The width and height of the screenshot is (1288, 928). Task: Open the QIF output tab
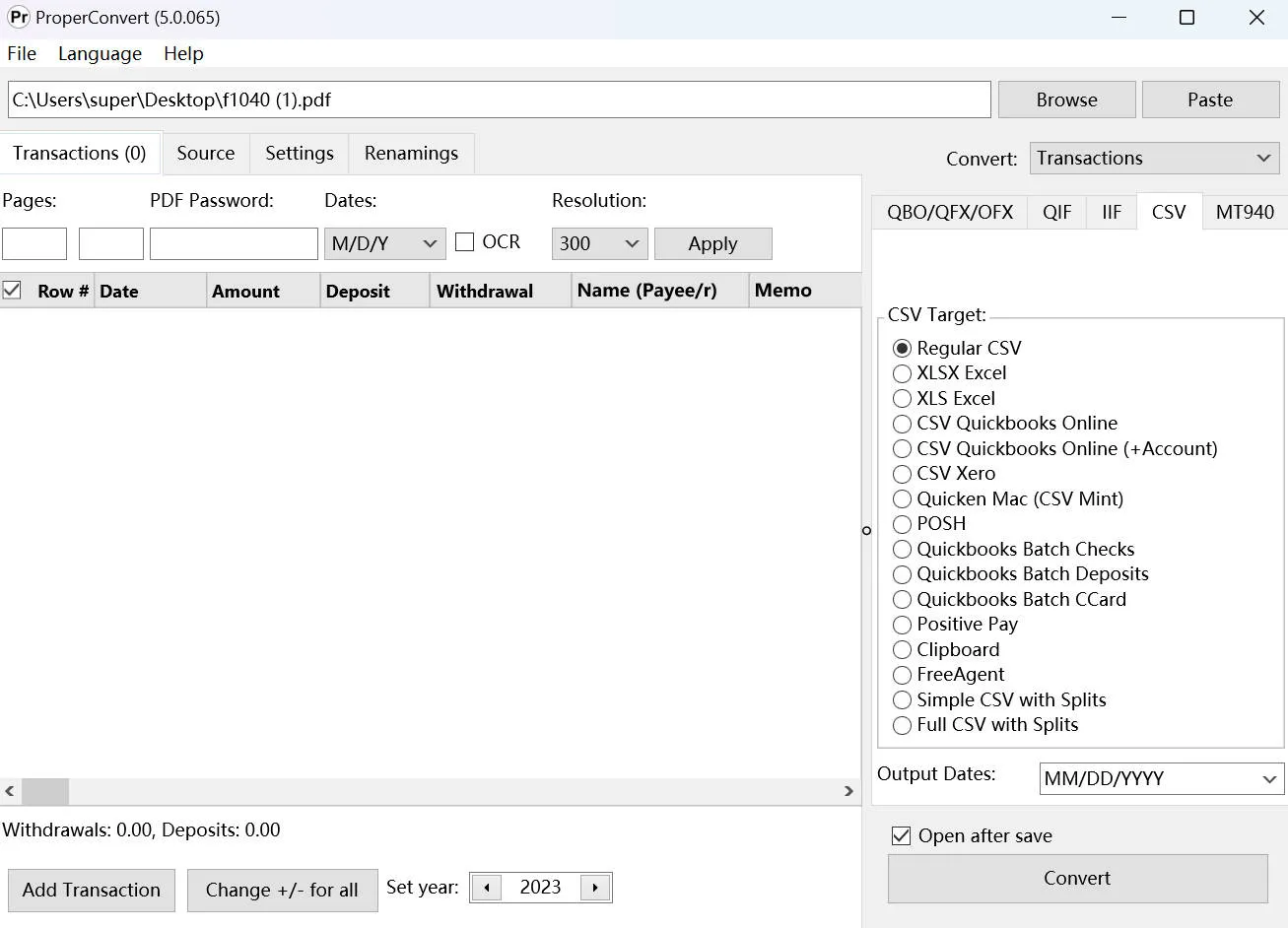tap(1056, 211)
